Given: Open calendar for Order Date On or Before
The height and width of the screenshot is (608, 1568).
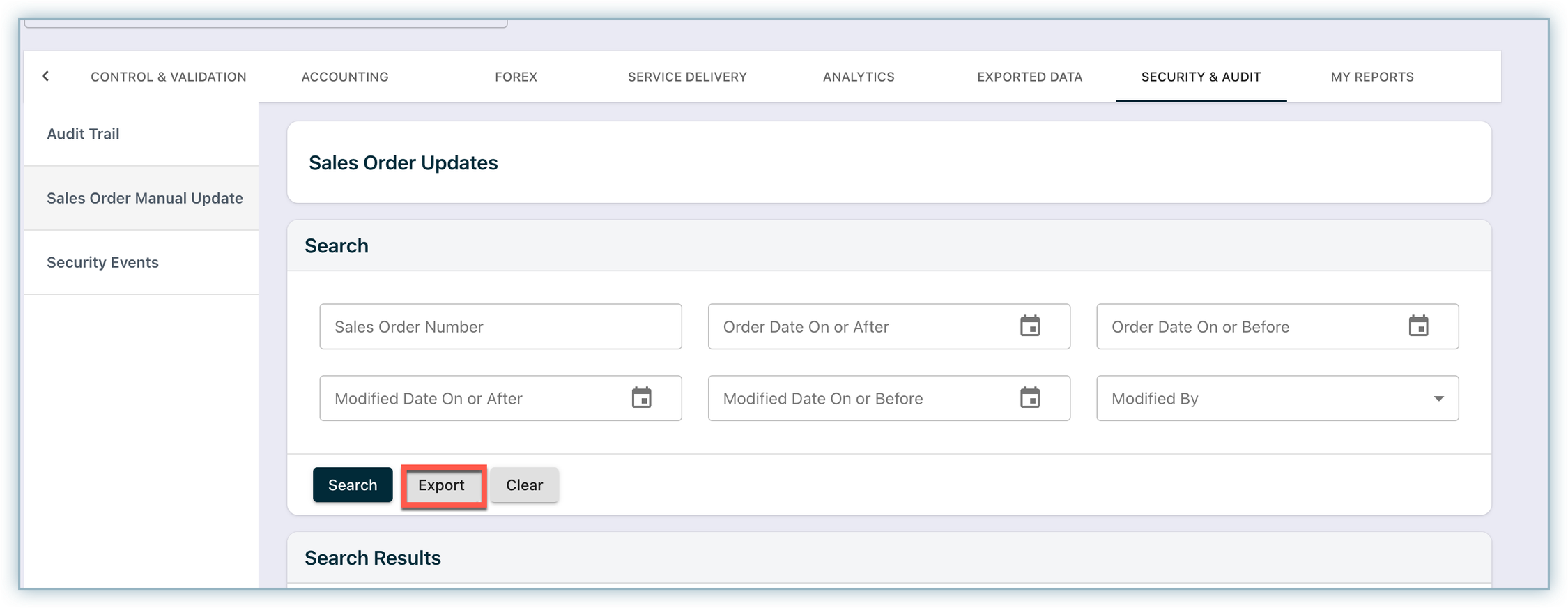Looking at the screenshot, I should tap(1417, 326).
